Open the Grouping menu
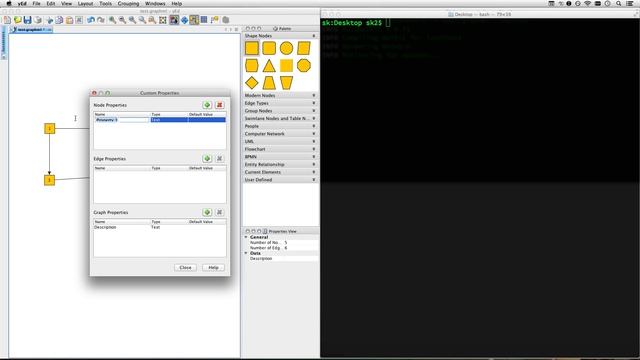Image resolution: width=640 pixels, height=360 pixels. coord(128,3)
